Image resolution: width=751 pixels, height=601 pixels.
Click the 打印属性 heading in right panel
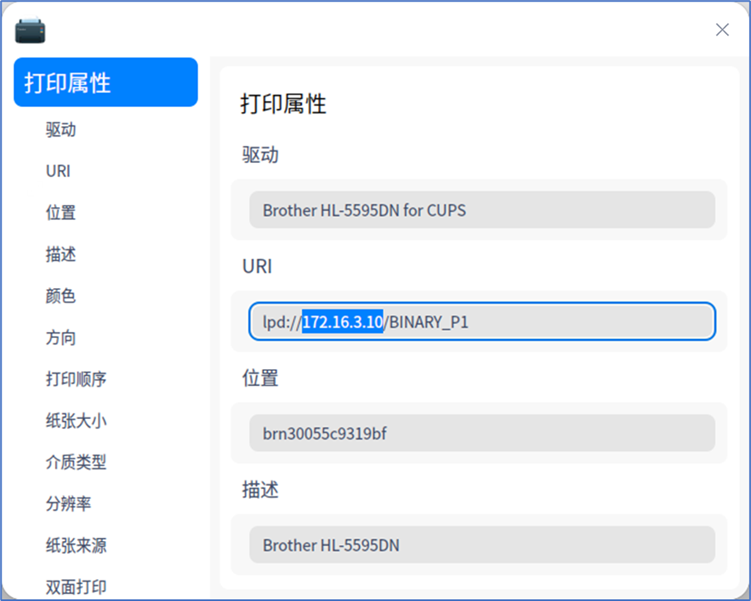(x=283, y=104)
